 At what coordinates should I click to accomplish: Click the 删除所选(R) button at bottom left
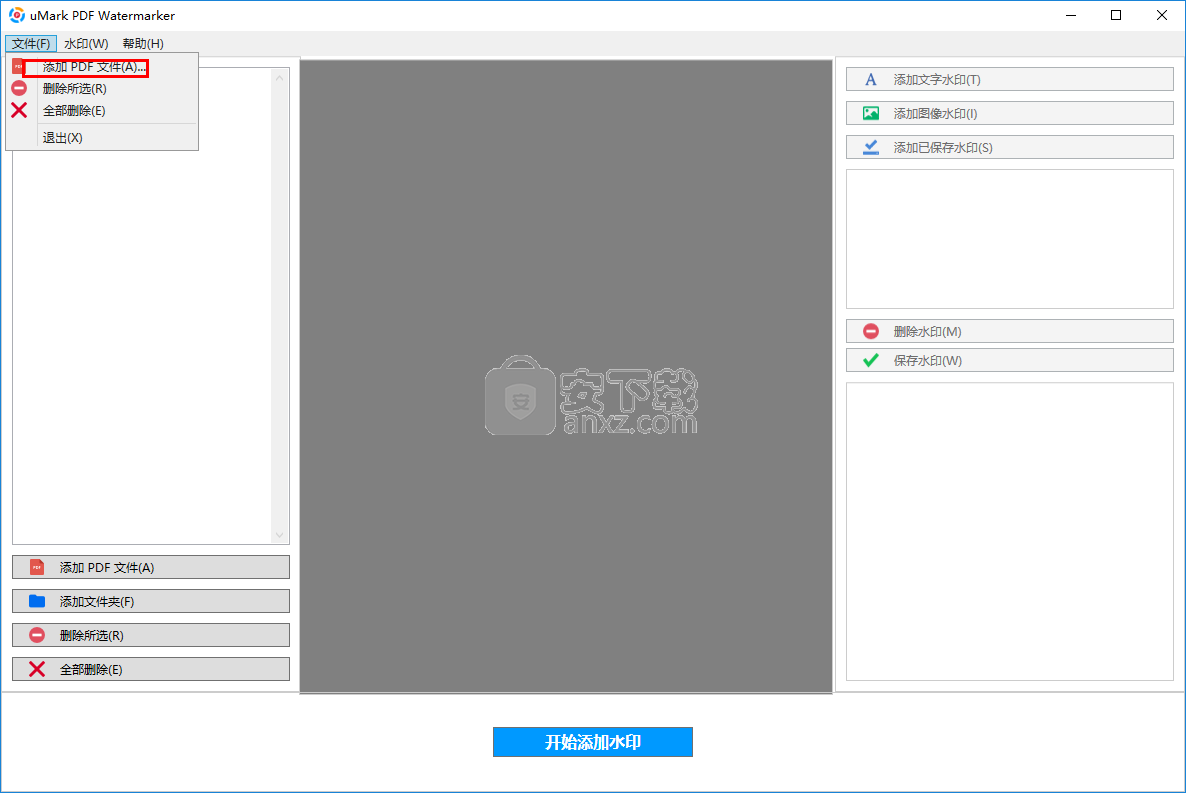click(151, 635)
